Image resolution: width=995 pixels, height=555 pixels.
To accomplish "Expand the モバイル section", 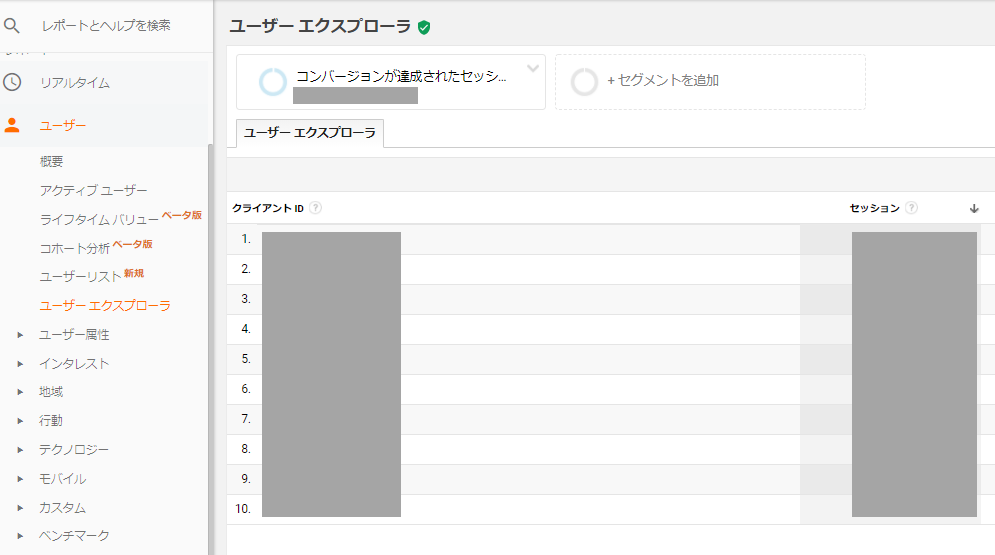I will click(x=20, y=479).
